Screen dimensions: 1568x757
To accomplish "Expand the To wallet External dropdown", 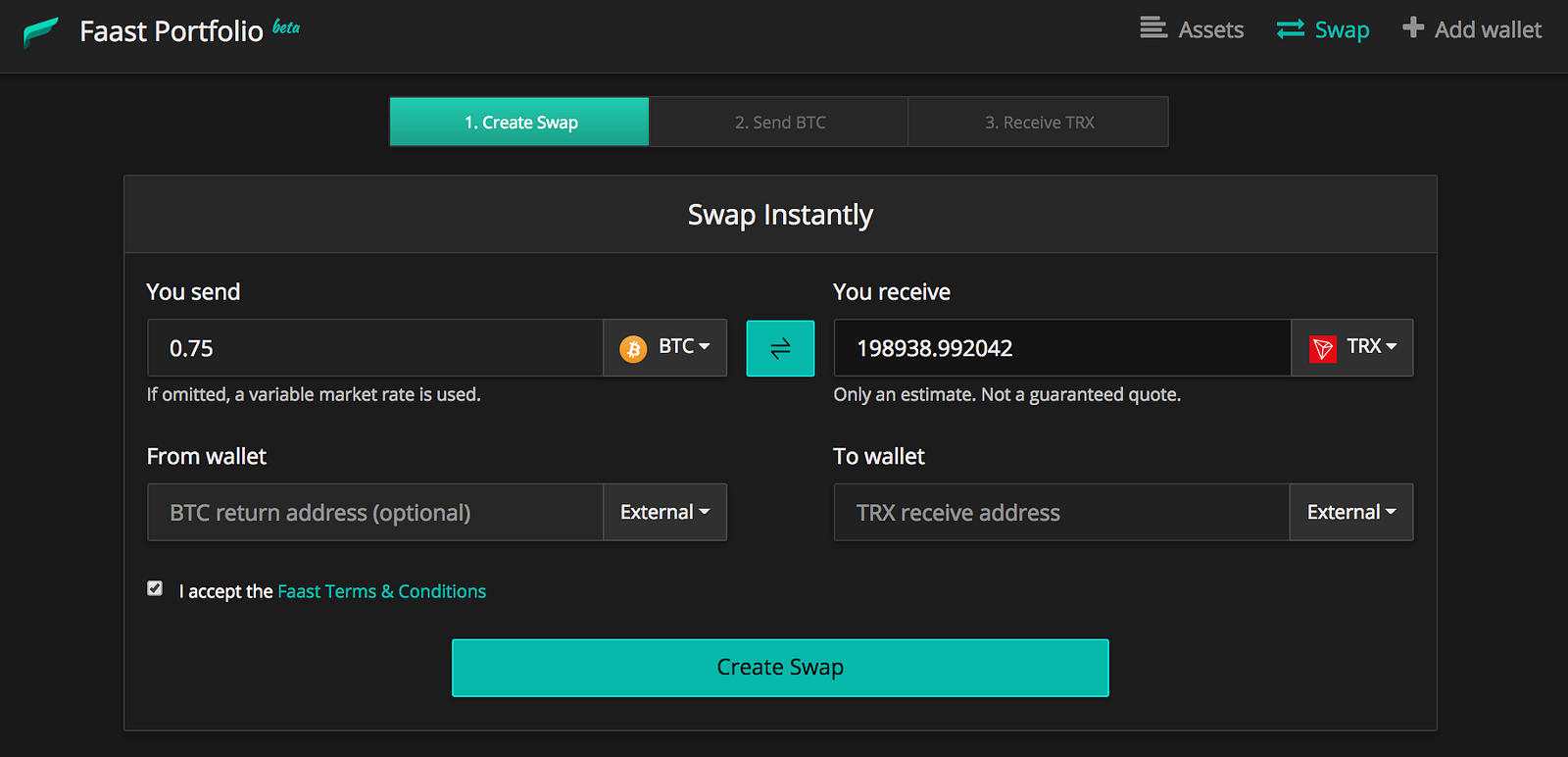I will tap(1350, 512).
